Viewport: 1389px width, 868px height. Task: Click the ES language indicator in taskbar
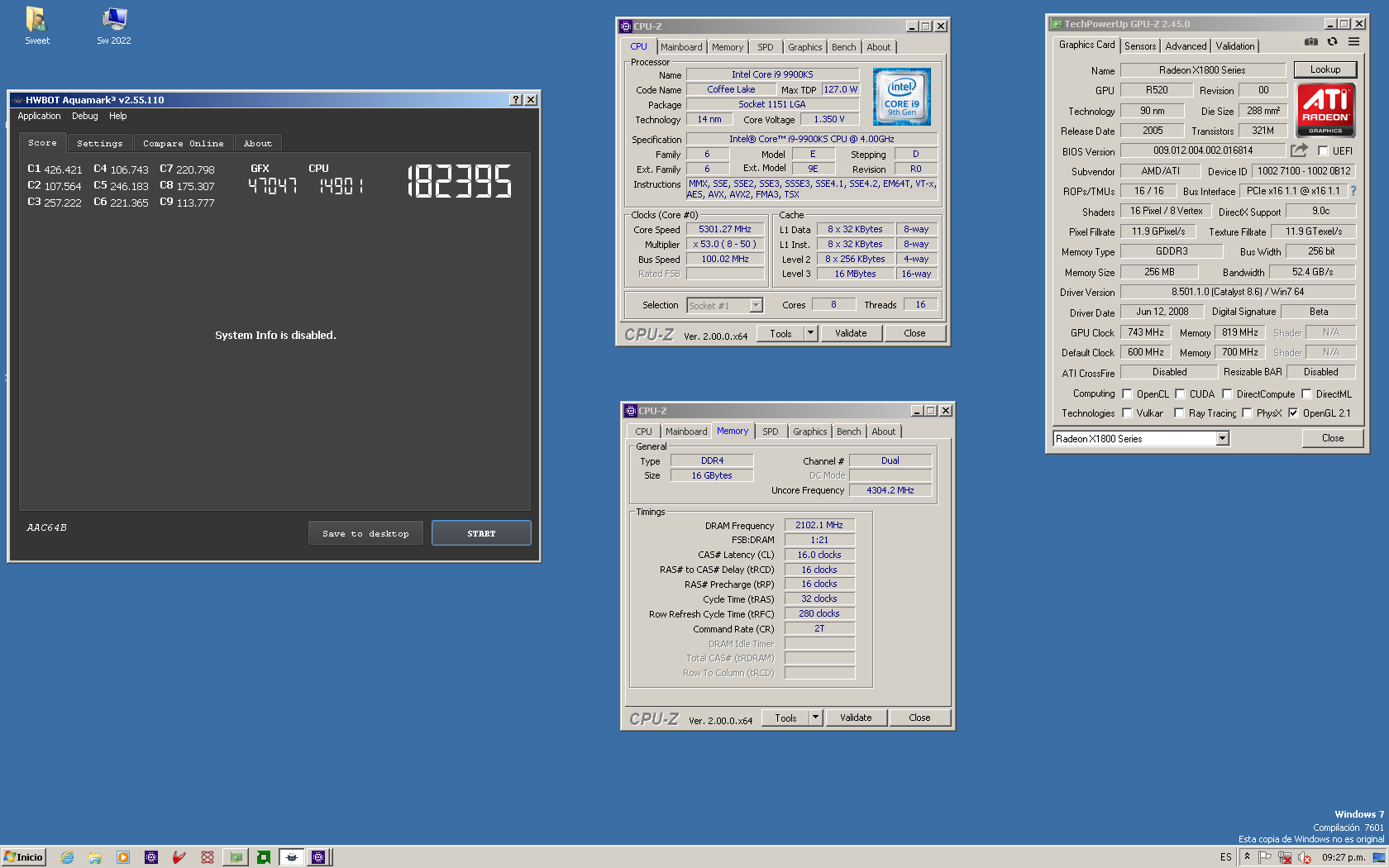point(1225,857)
